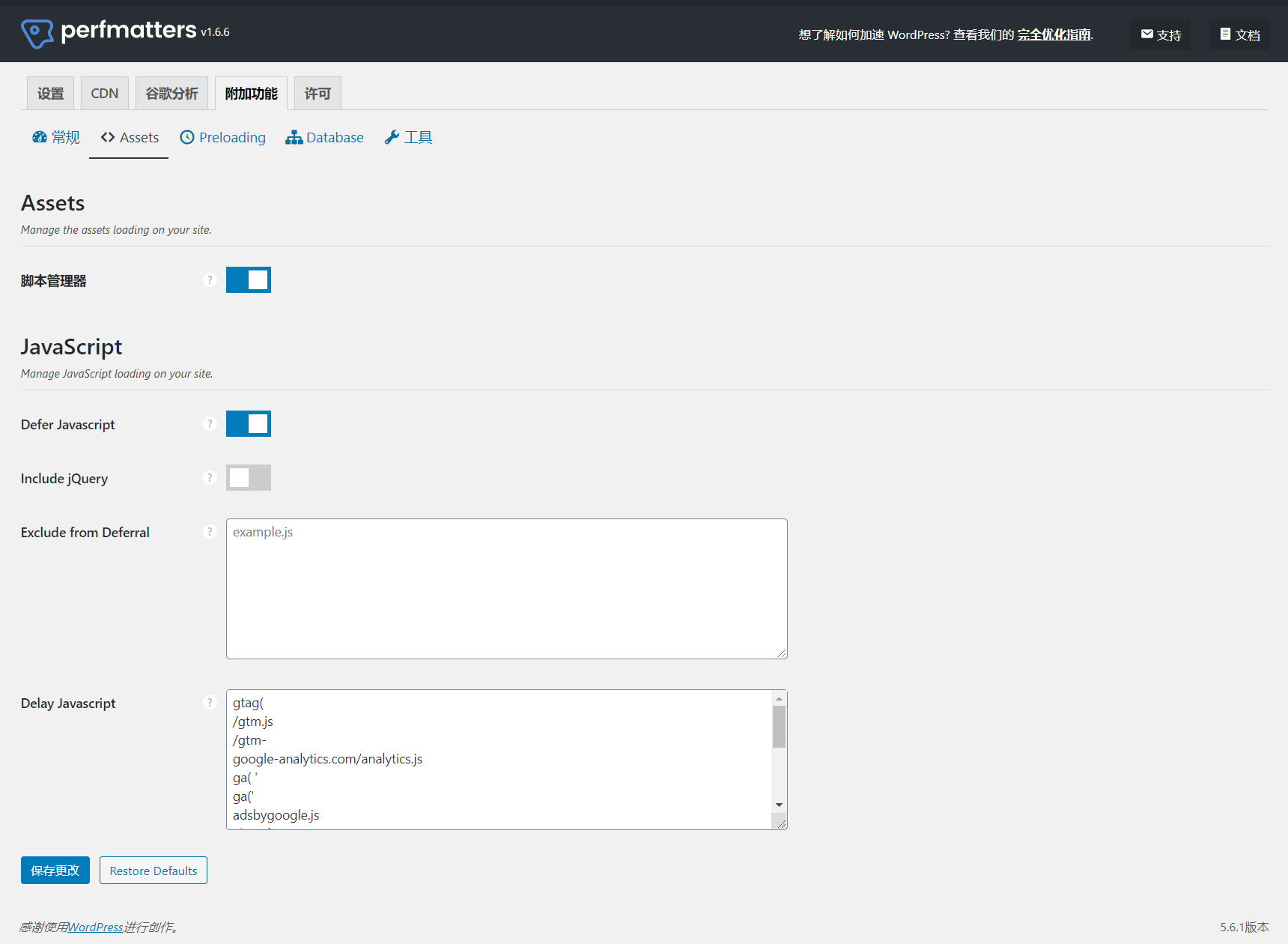
Task: Open the 许可 tab
Action: [x=318, y=94]
